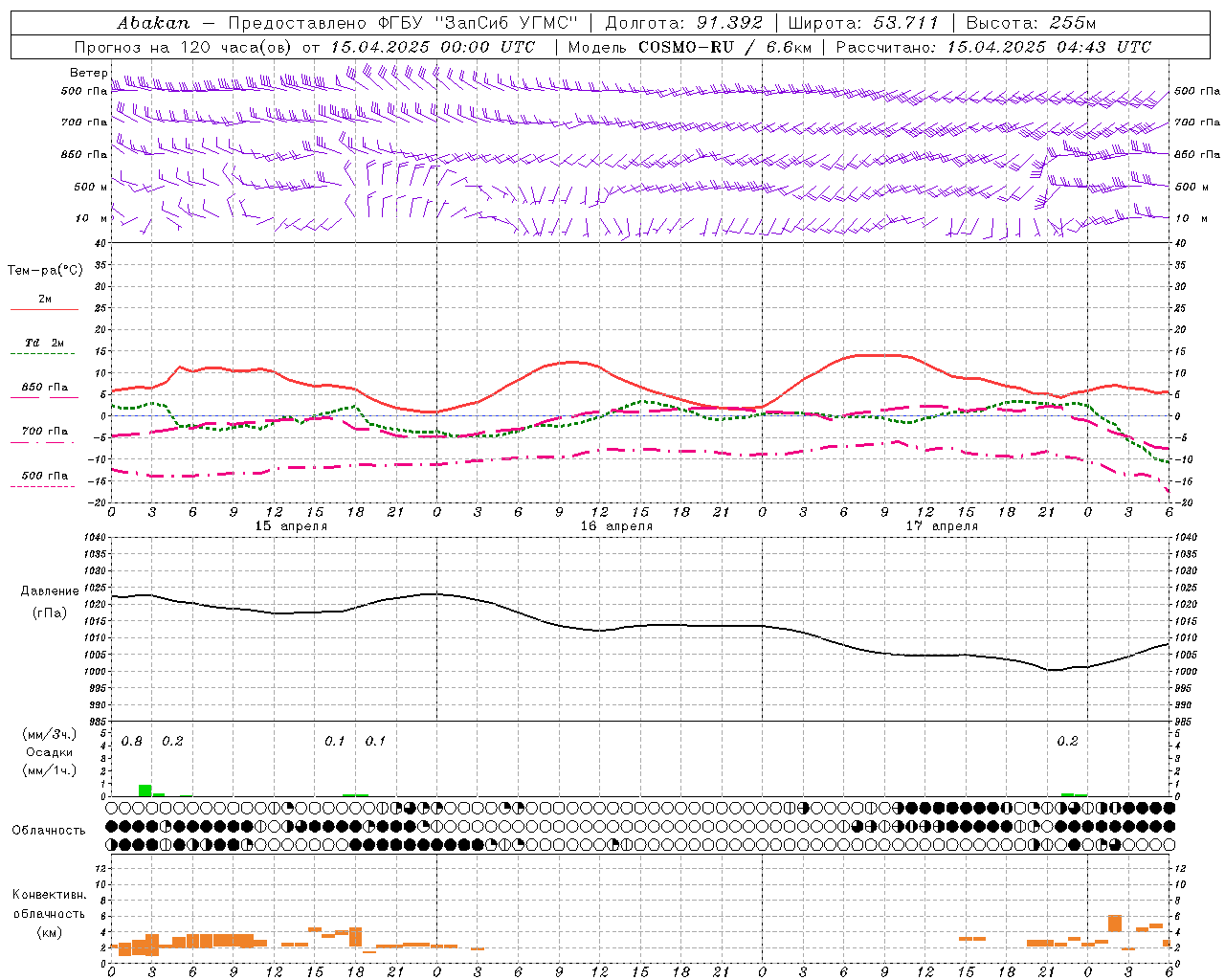Click the "0.2" precipitation value near 17 апреля end
Viewport: 1225px width, 980px height.
(1067, 742)
